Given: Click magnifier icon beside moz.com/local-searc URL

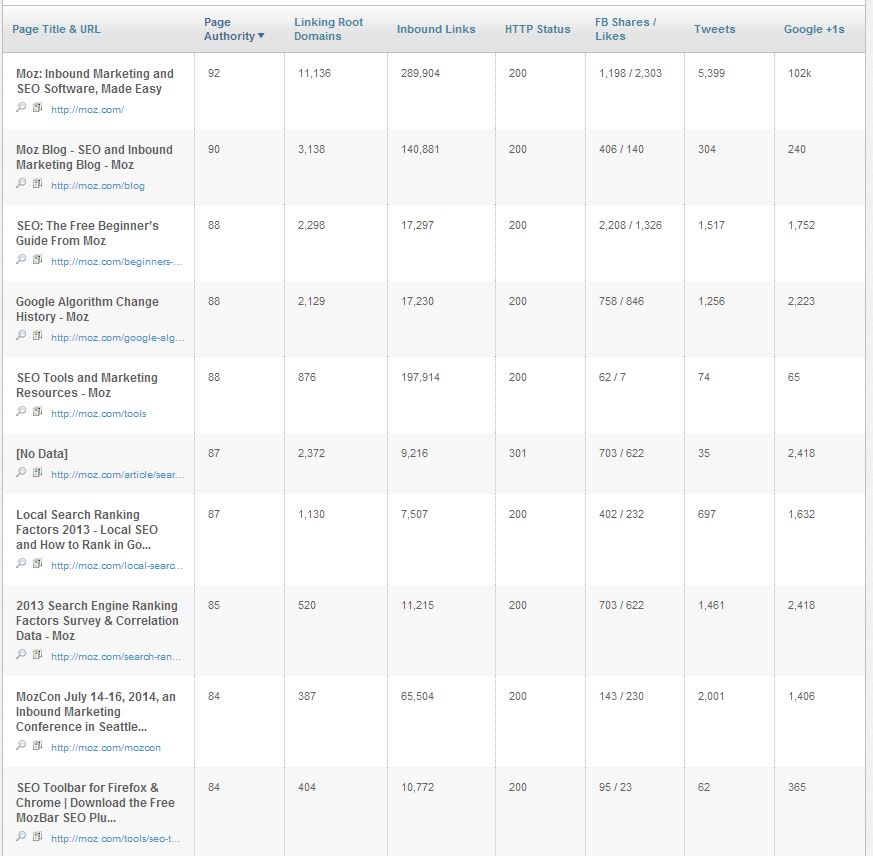Looking at the screenshot, I should click(21, 563).
